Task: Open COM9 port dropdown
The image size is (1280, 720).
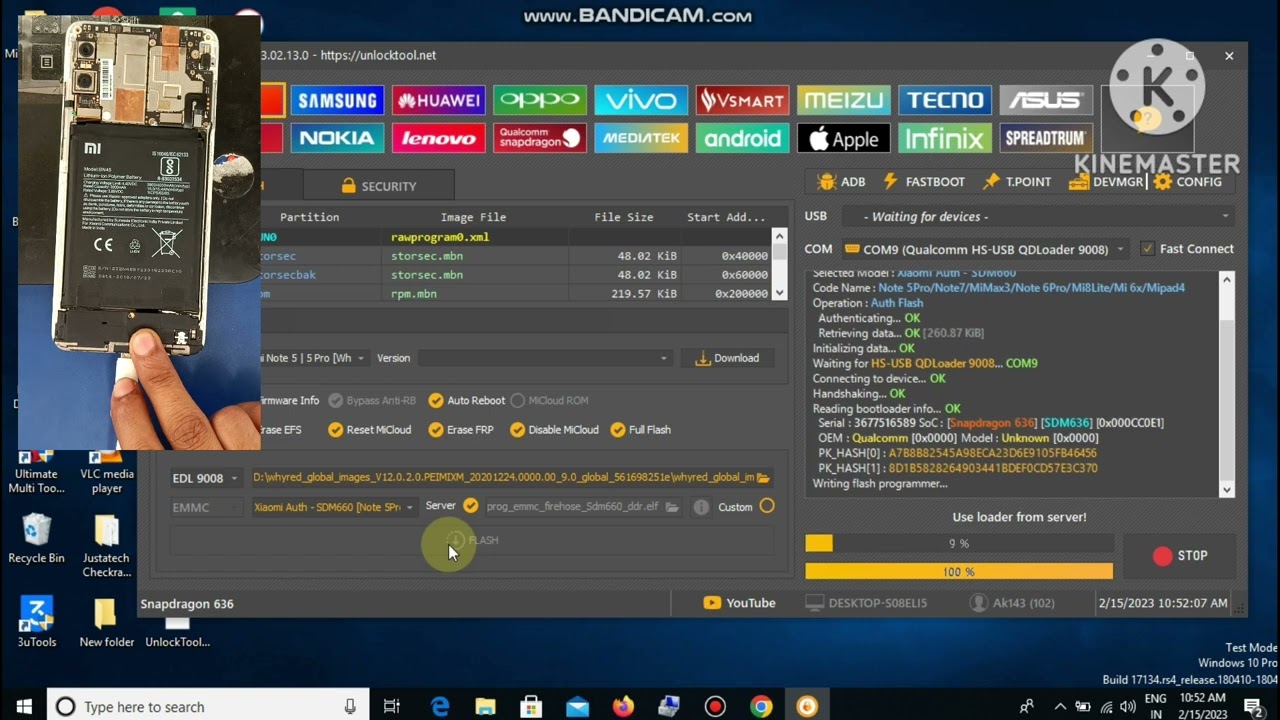Action: coord(984,249)
